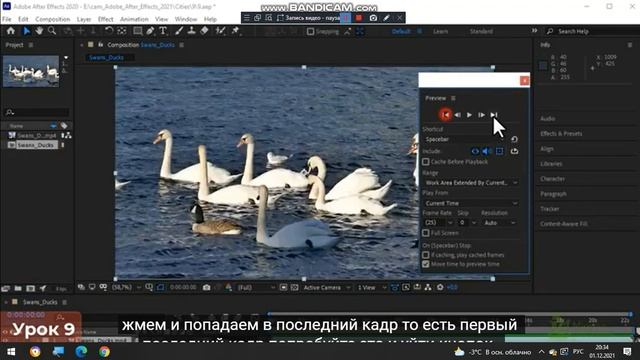Open the Animation menu

pyautogui.click(x=134, y=19)
